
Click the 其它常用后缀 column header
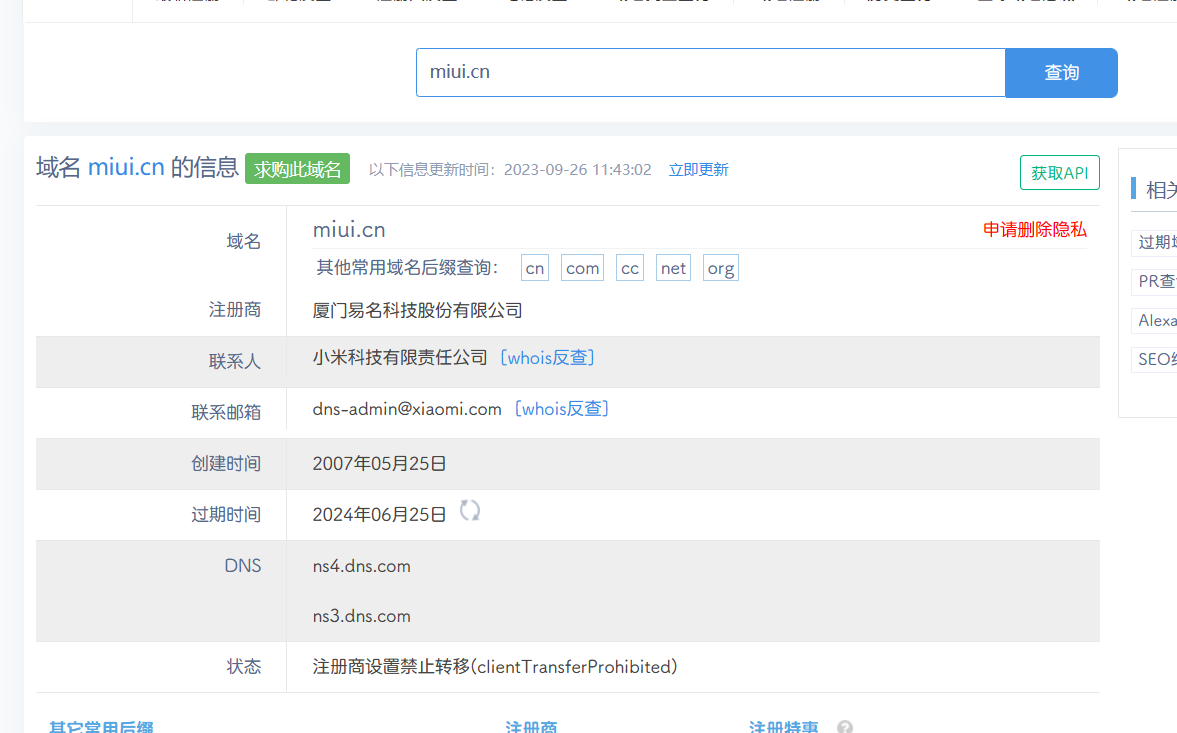tap(101, 726)
